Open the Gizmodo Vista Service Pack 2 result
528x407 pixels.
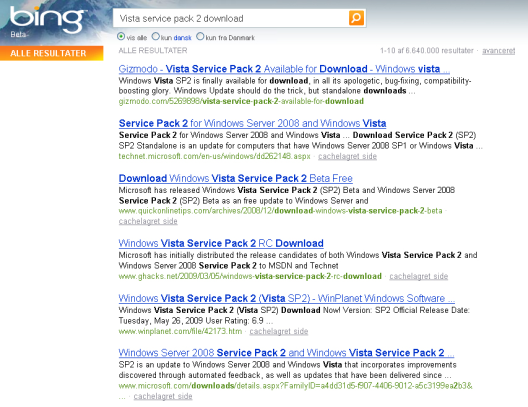point(284,69)
